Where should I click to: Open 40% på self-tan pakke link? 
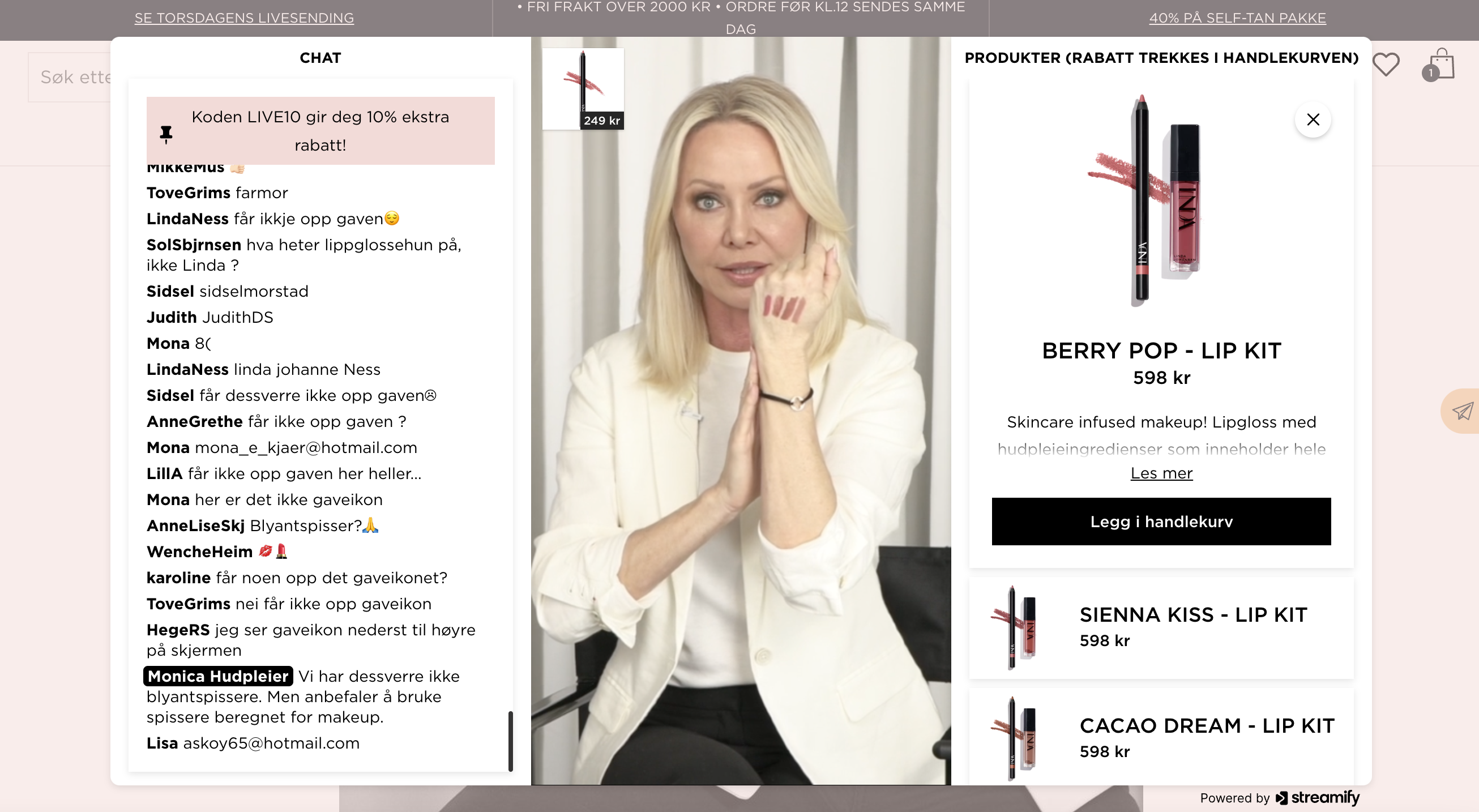click(1237, 18)
